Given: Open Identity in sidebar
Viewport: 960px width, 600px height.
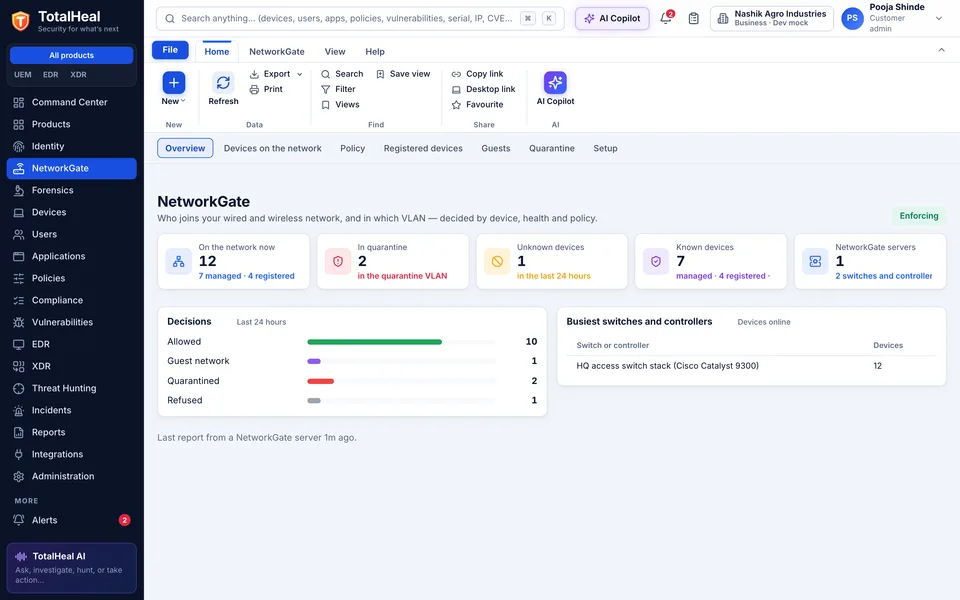Looking at the screenshot, I should coord(72,146).
